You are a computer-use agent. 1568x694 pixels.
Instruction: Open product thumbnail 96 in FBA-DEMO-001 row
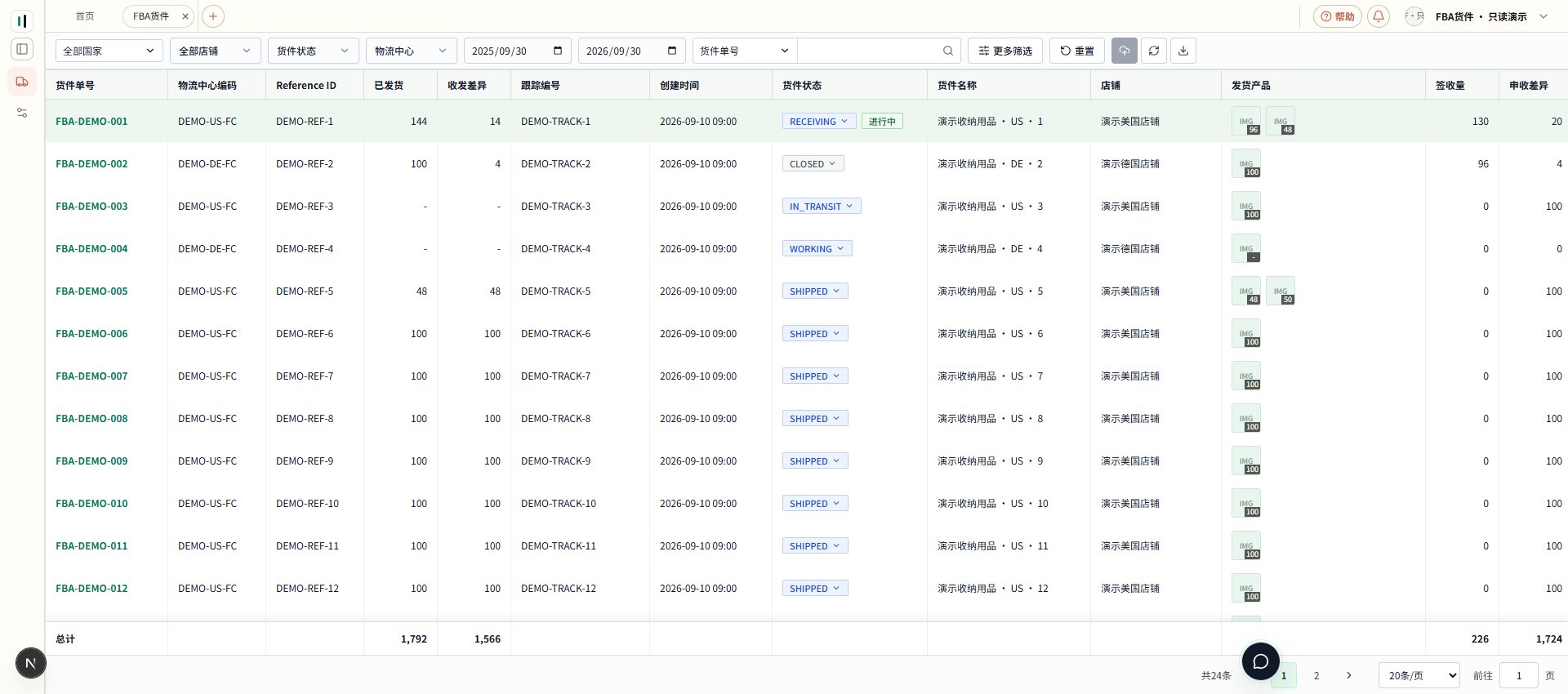click(x=1246, y=121)
